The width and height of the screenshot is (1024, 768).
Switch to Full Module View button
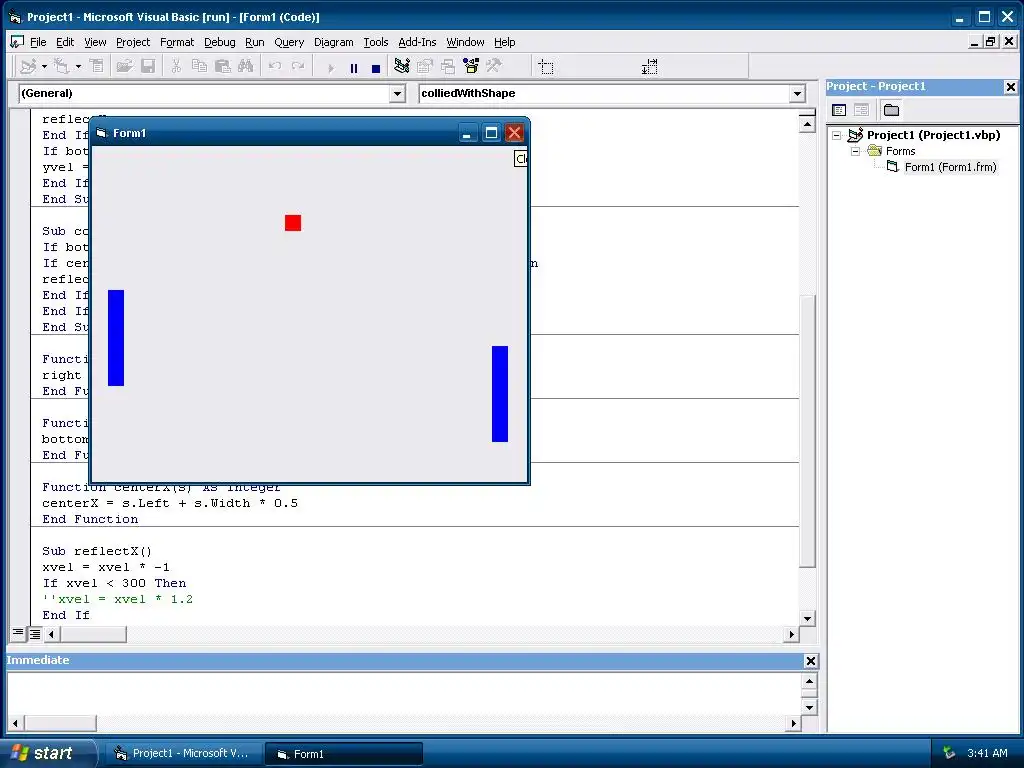coord(35,633)
